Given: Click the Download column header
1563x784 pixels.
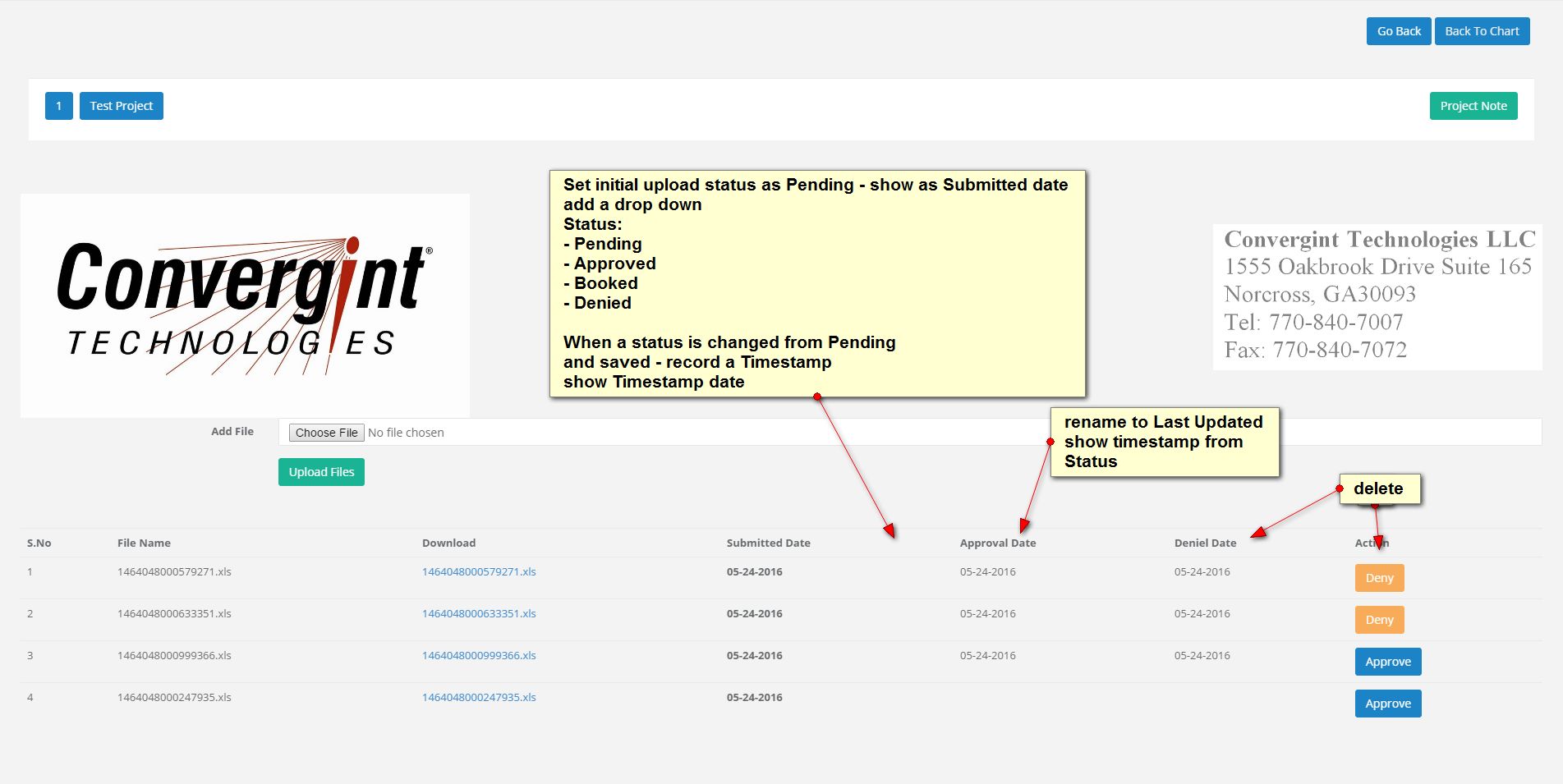Looking at the screenshot, I should coord(448,543).
